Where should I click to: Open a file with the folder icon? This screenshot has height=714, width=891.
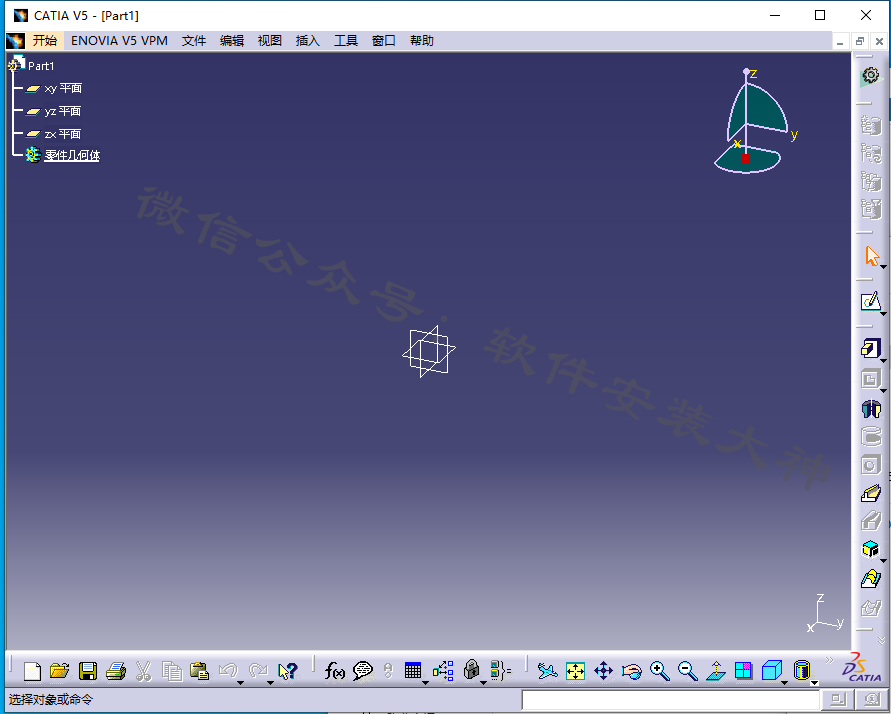click(60, 671)
